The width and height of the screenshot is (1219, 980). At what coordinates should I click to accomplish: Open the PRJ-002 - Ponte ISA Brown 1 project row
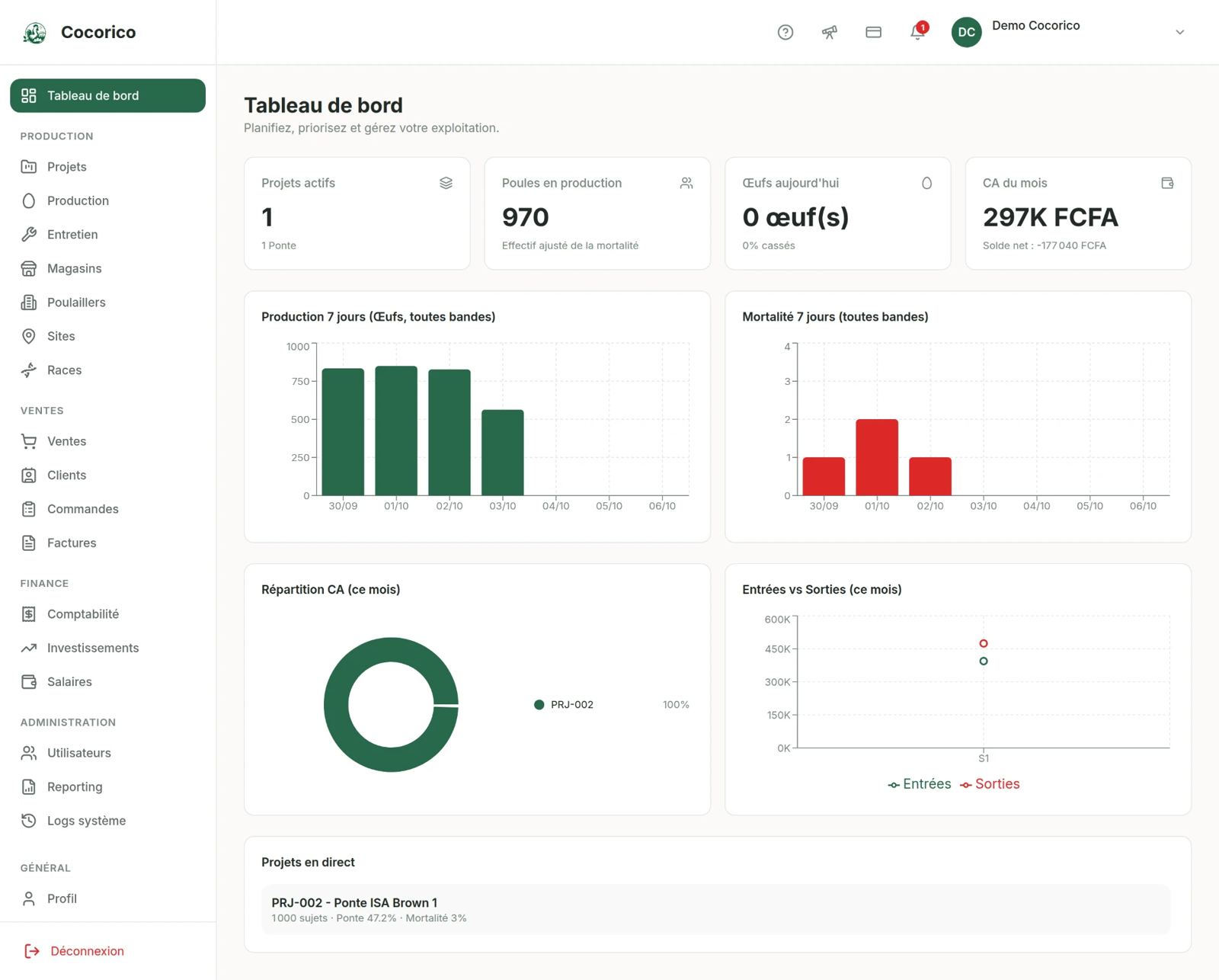click(715, 910)
